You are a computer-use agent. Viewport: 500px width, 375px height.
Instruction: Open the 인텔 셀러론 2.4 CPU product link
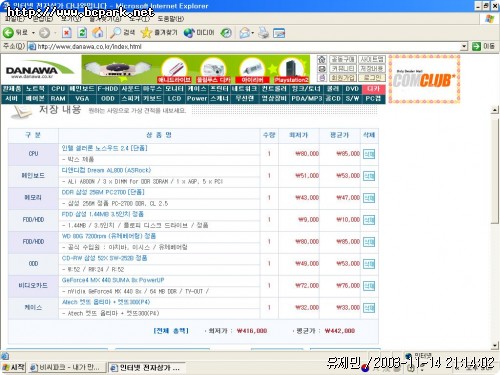[x=105, y=148]
